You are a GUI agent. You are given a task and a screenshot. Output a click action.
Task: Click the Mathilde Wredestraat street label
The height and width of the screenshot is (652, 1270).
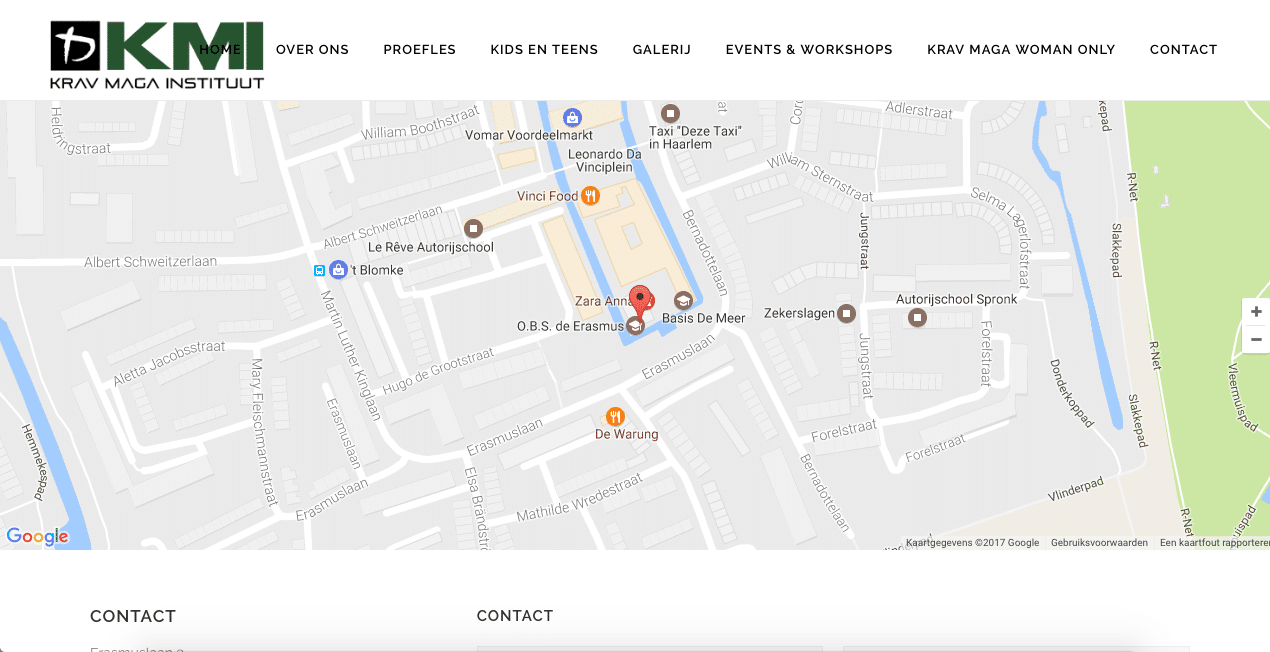[578, 499]
